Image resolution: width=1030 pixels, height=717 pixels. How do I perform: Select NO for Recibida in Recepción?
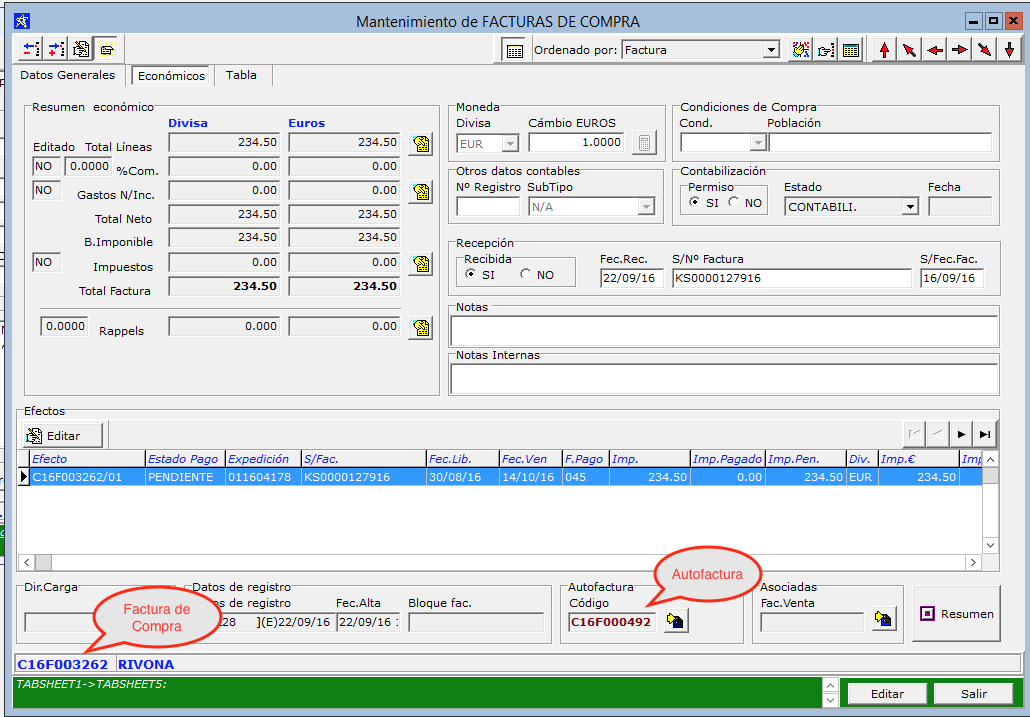[526, 274]
